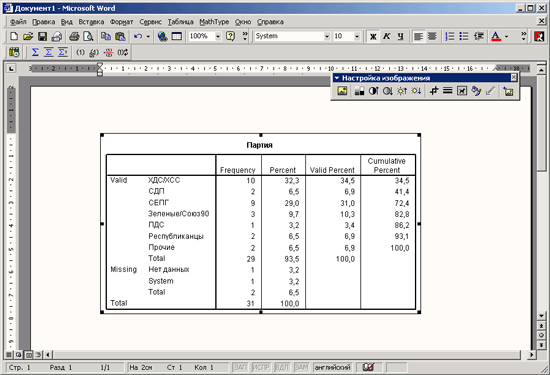The image size is (550, 375).
Task: Open the Файл menu
Action: click(18, 22)
